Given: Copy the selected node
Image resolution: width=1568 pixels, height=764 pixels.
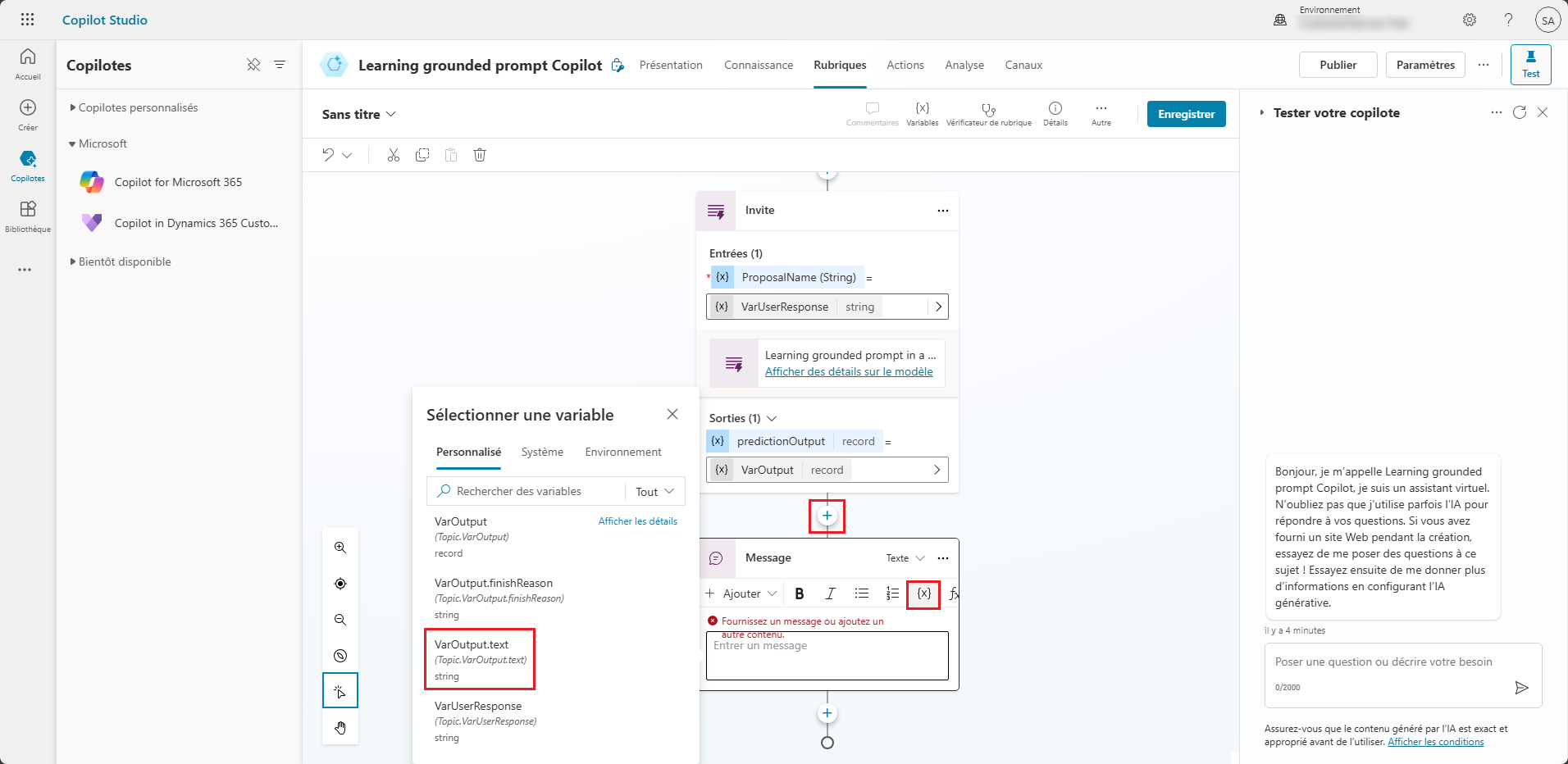Looking at the screenshot, I should (422, 155).
